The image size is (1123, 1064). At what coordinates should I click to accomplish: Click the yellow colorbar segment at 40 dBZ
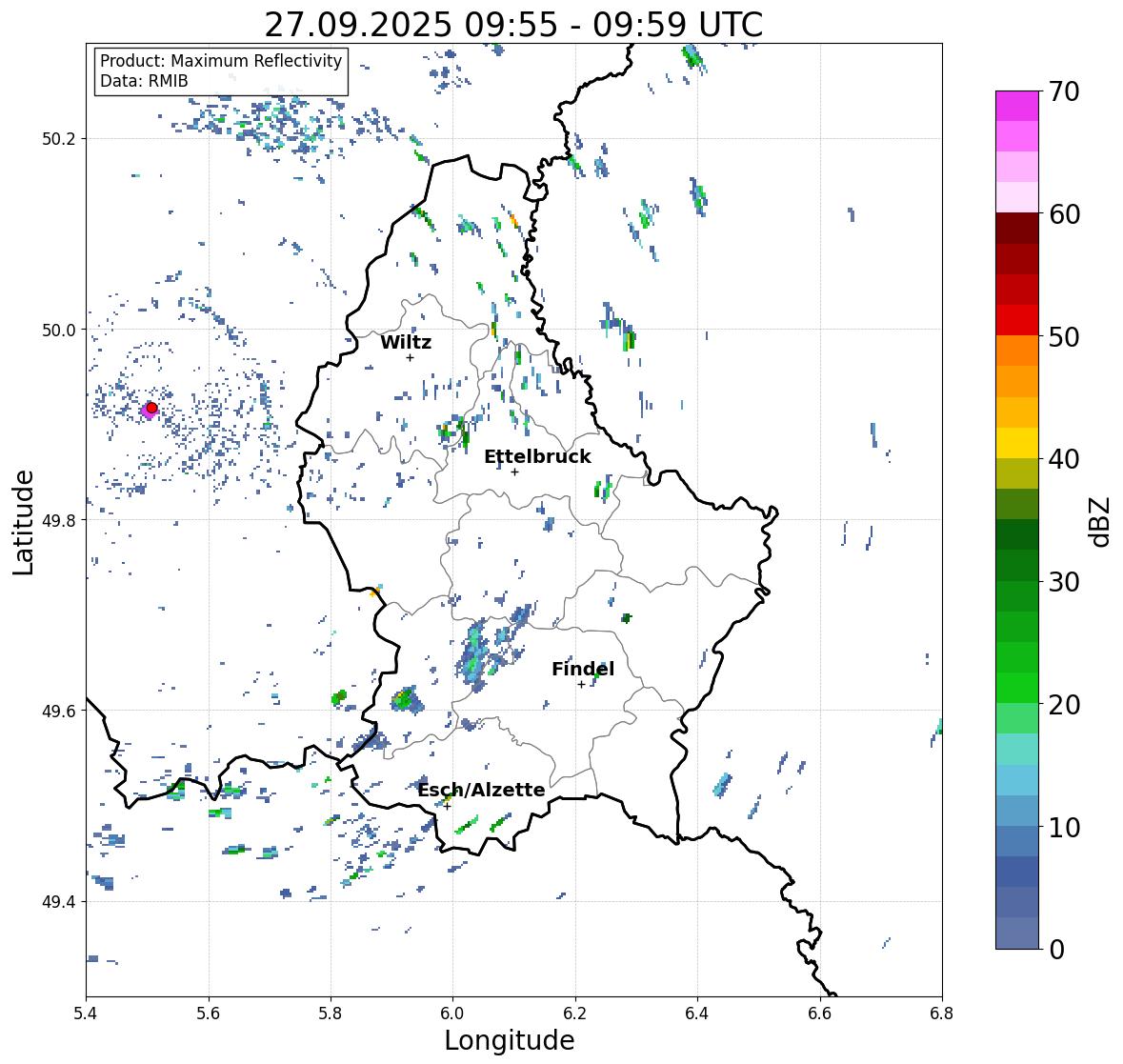(x=1017, y=443)
